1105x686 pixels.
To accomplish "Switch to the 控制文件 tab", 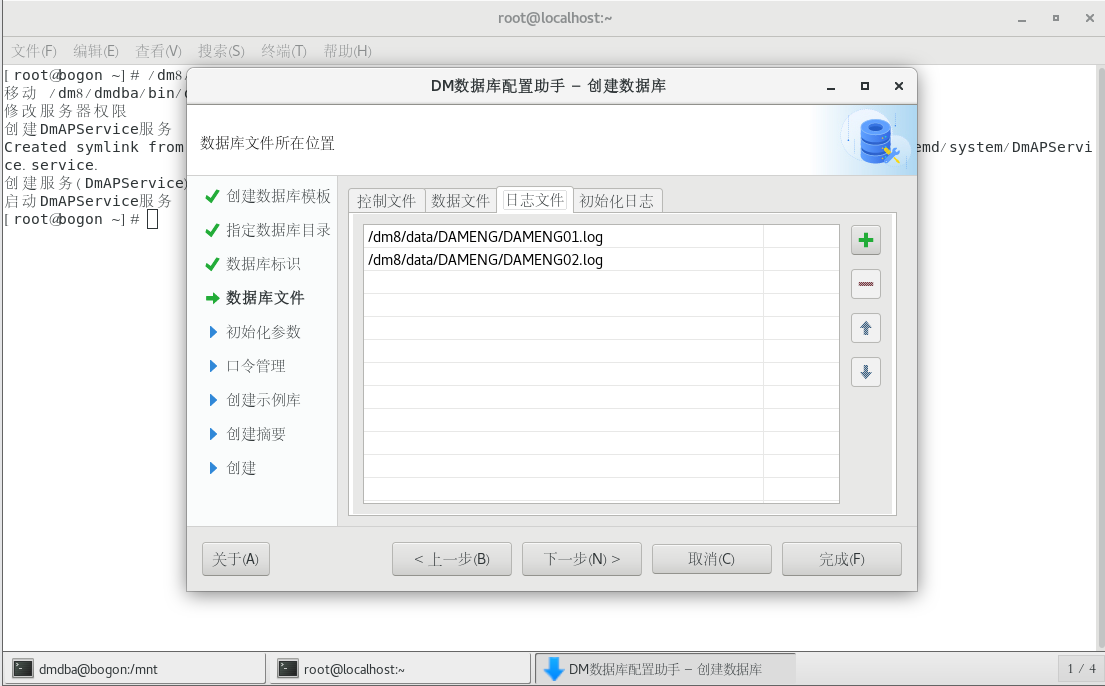I will (x=386, y=201).
